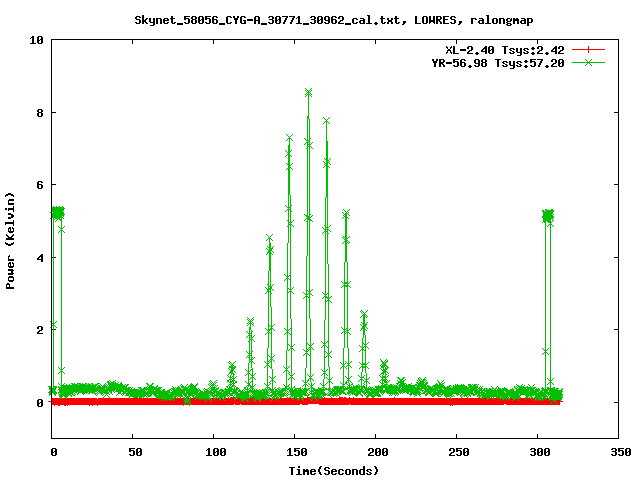Click y-axis tick label 10

tap(36, 40)
